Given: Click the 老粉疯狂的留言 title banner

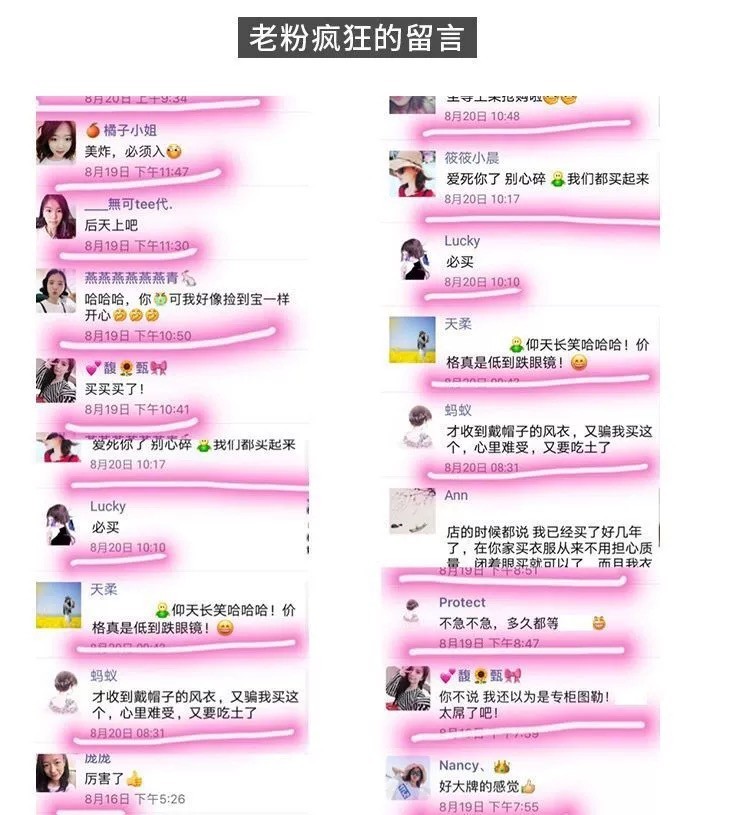Looking at the screenshot, I should point(357,37).
